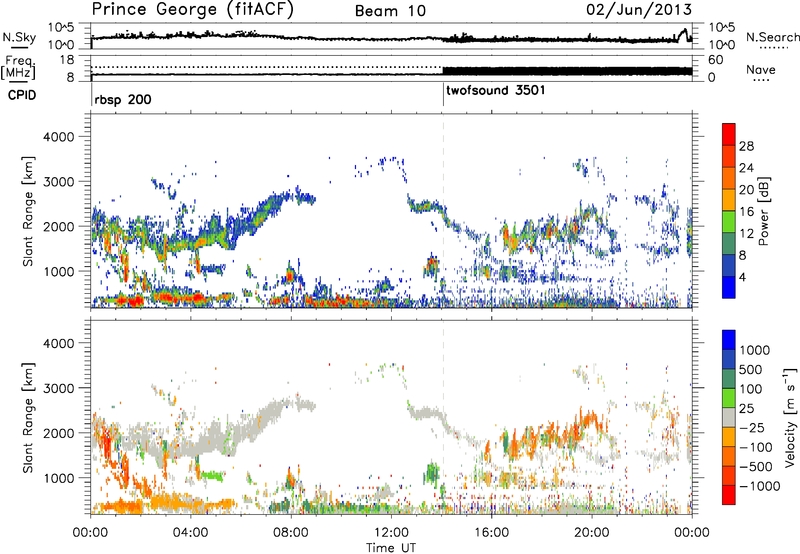Select the N.Sky legend label
Image resolution: width=800 pixels, height=554 pixels.
click(x=19, y=37)
